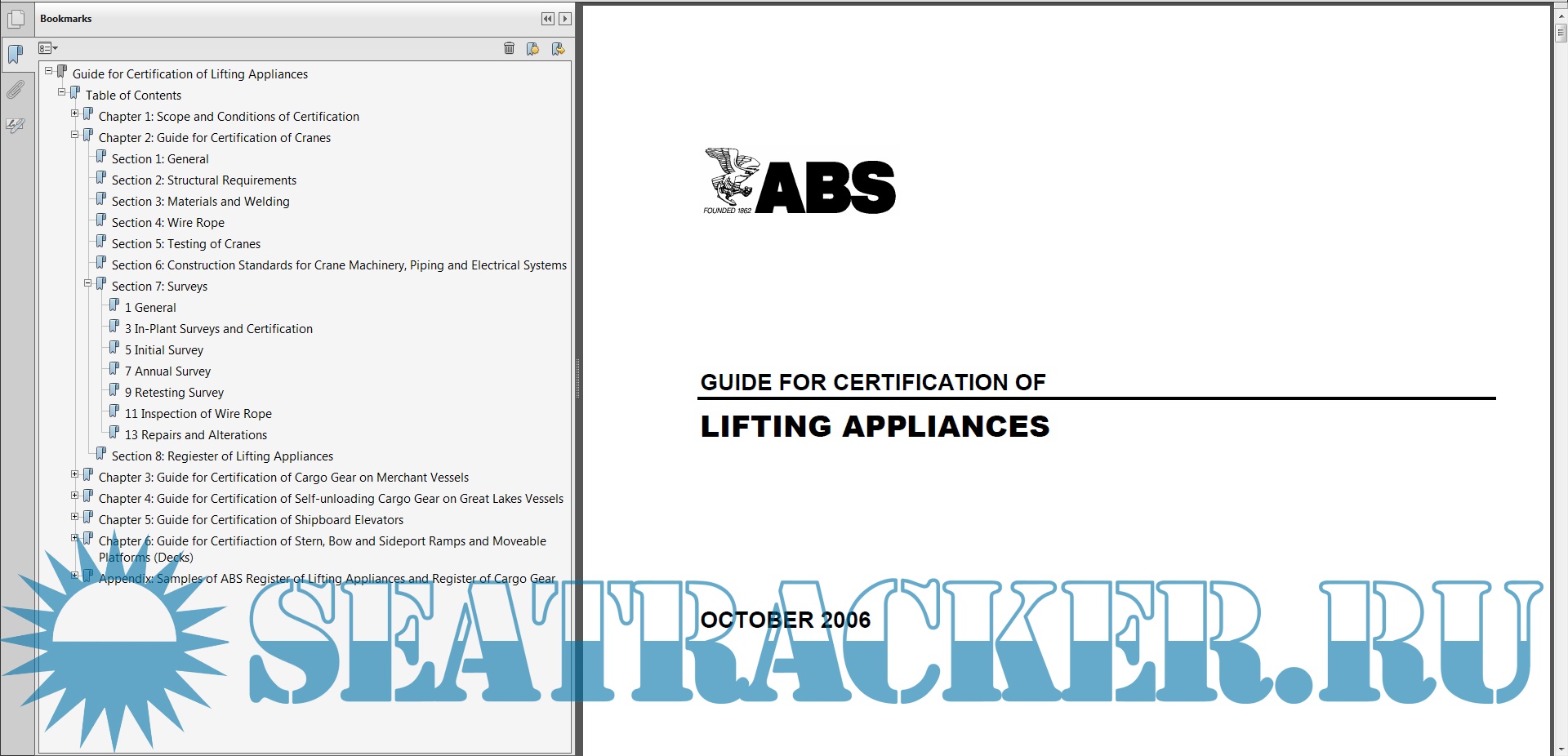Click the expand current bookmark icon
Viewport: 1568px width, 756px height.
click(x=558, y=49)
